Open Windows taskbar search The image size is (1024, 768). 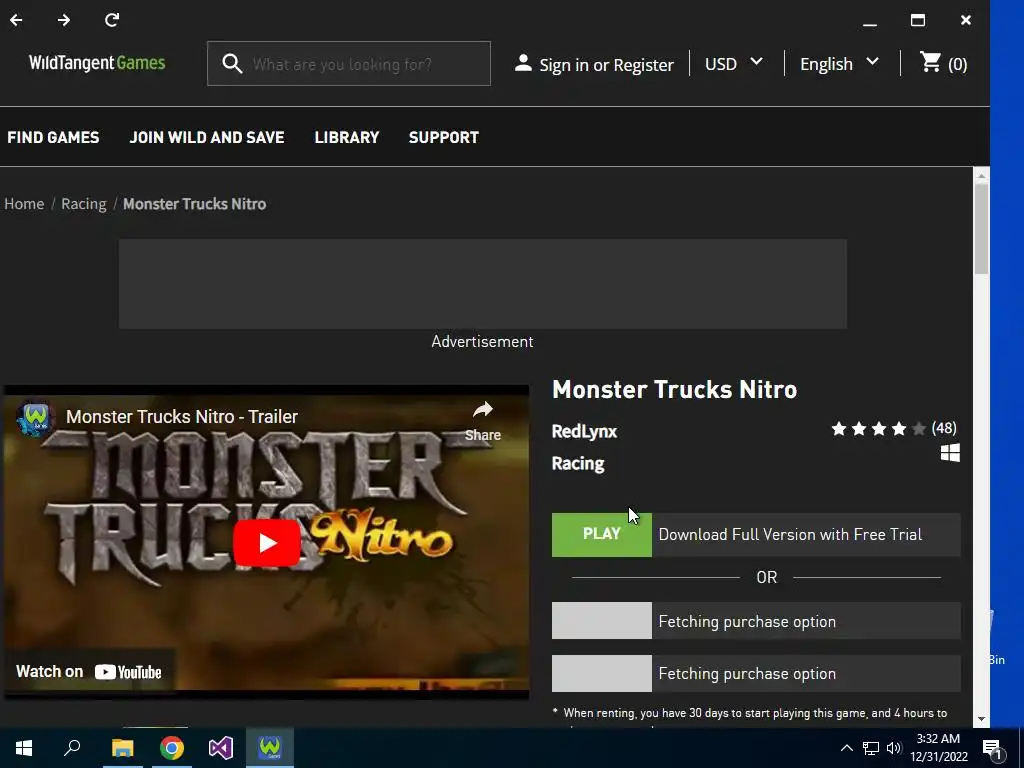[x=72, y=748]
